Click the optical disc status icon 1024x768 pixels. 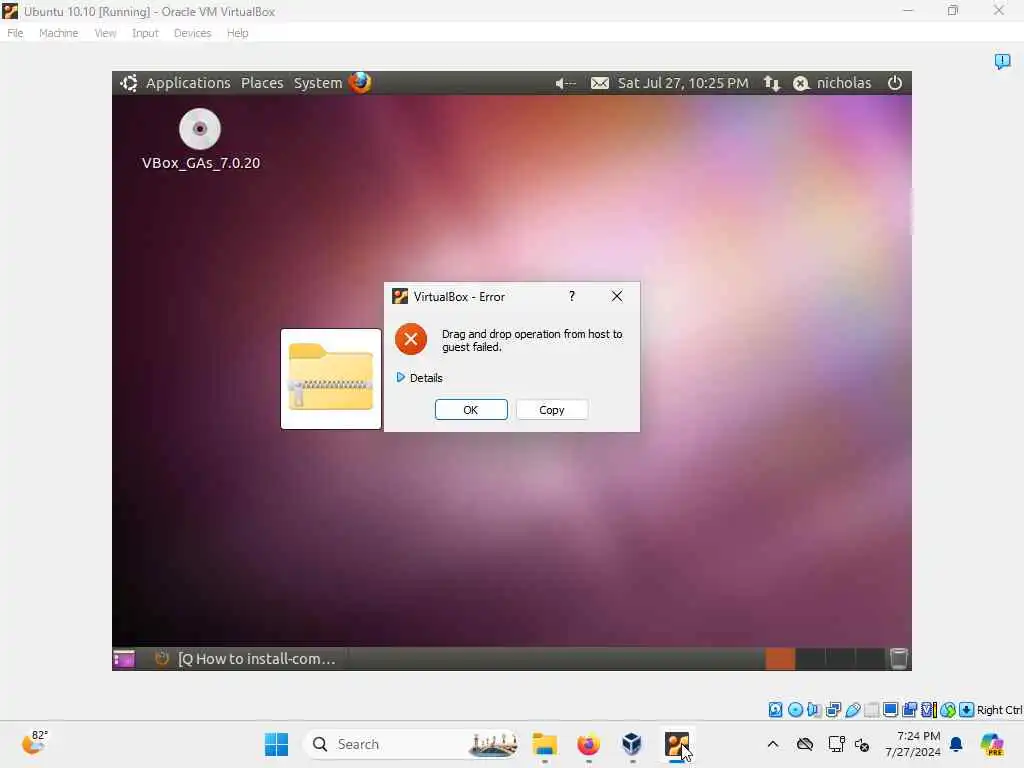click(x=795, y=709)
